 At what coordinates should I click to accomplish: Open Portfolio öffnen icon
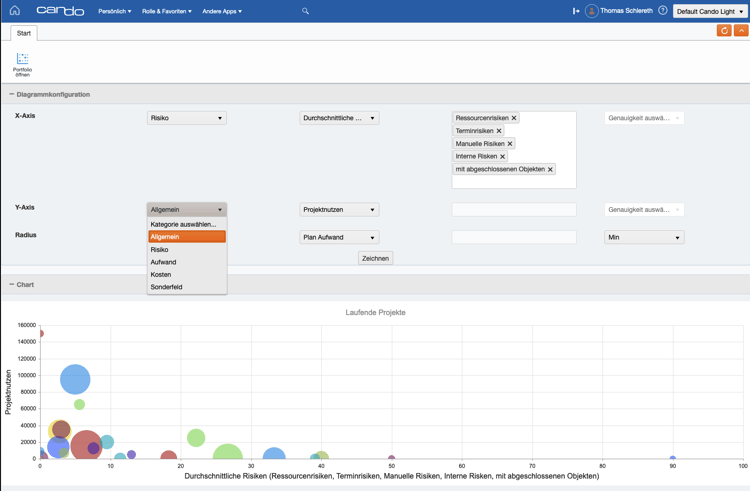(x=22, y=65)
